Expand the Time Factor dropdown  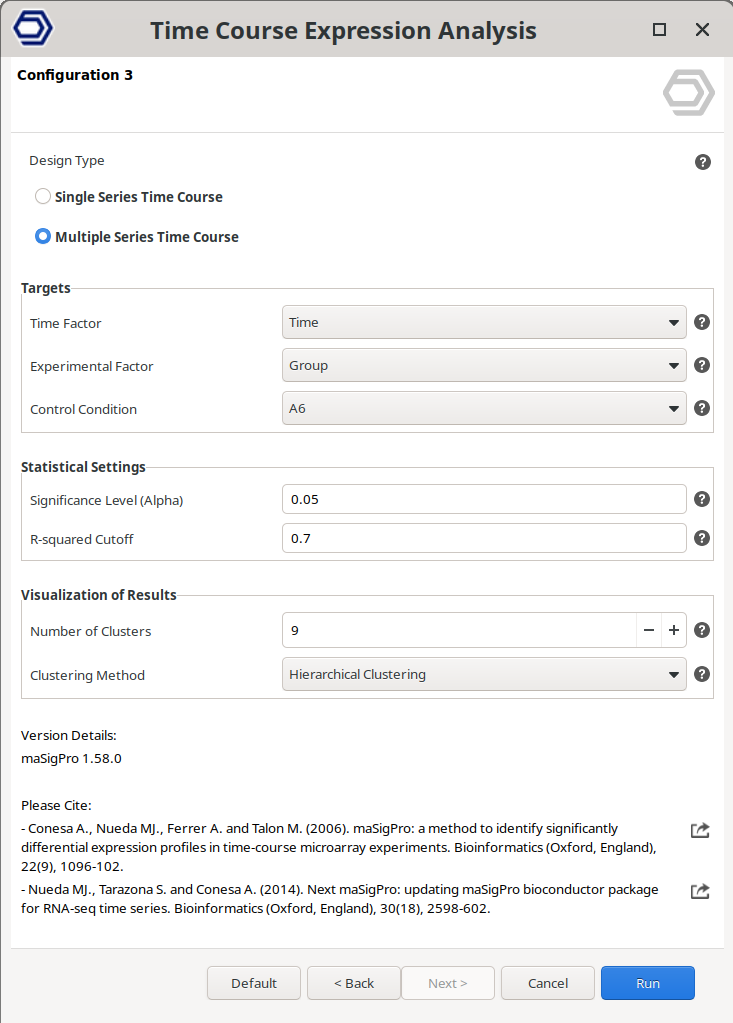pos(484,322)
